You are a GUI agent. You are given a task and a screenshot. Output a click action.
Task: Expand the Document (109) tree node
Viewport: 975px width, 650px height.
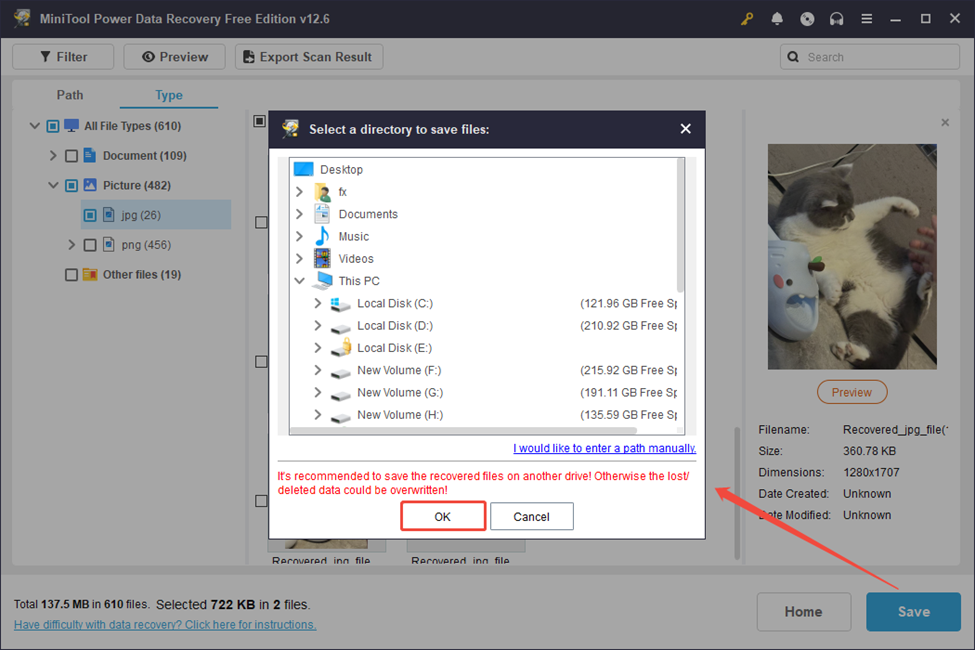(x=53, y=156)
